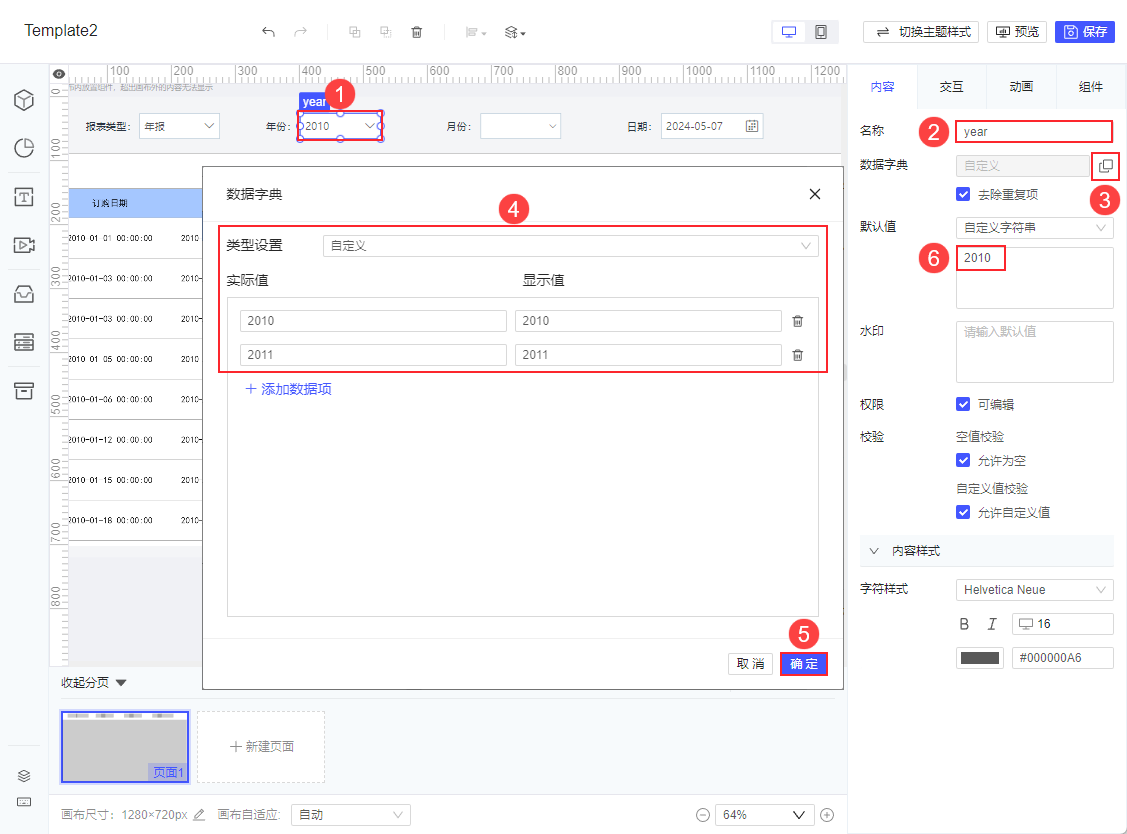Click the 显示值 field with 2011
The image size is (1127, 834).
(x=648, y=354)
